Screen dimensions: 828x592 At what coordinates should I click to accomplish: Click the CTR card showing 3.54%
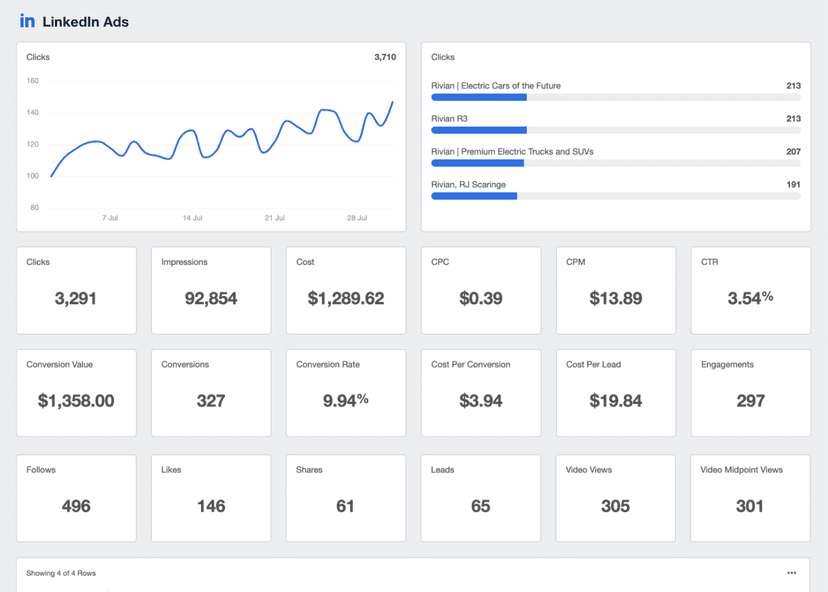click(750, 290)
